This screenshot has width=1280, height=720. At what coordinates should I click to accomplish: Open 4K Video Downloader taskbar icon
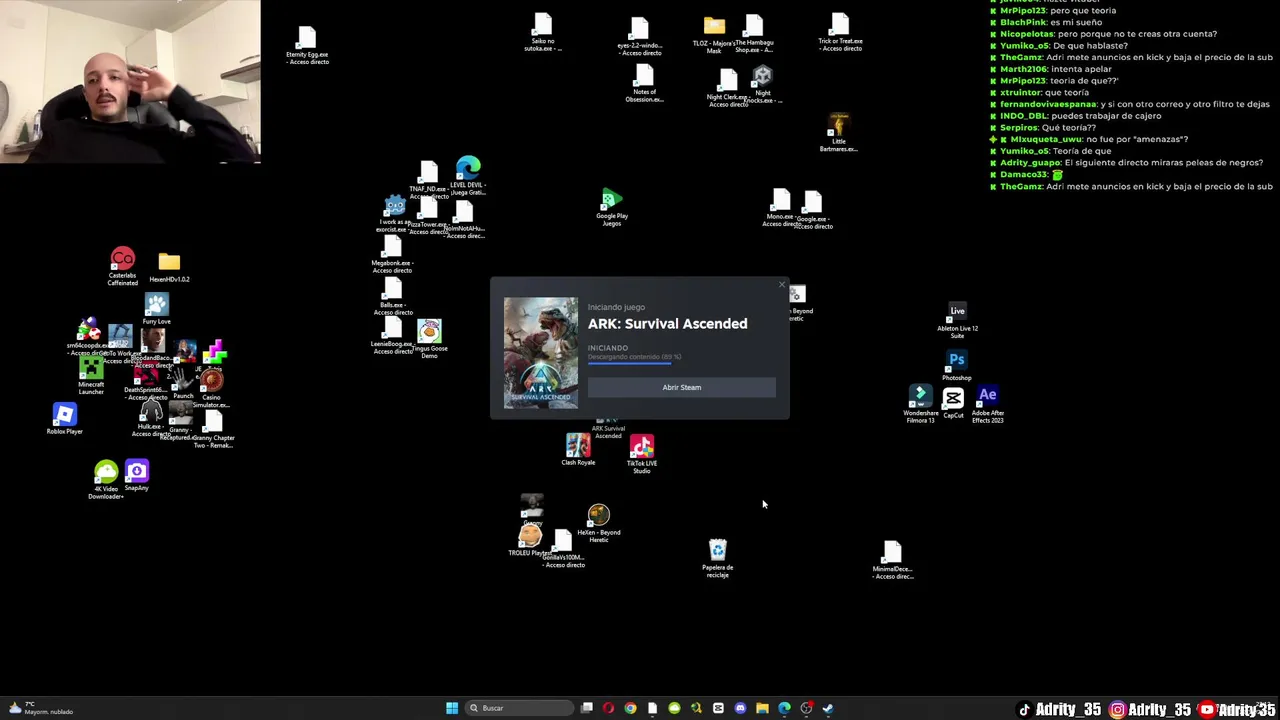(x=674, y=708)
